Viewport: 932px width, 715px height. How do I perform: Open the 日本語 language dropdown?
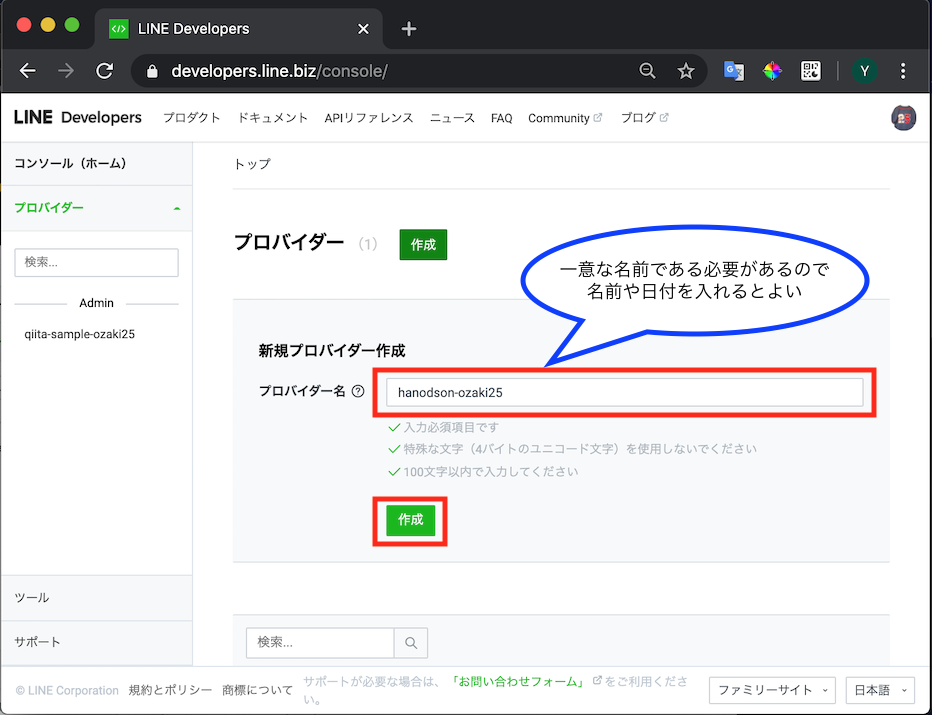880,690
